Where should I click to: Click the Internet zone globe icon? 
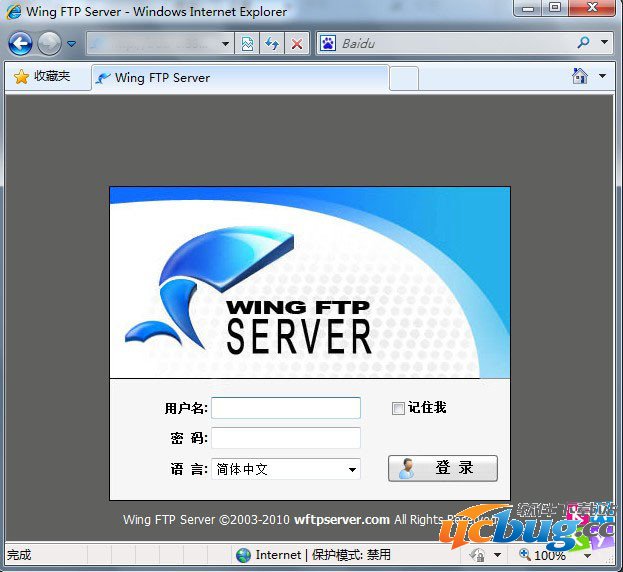coord(243,555)
